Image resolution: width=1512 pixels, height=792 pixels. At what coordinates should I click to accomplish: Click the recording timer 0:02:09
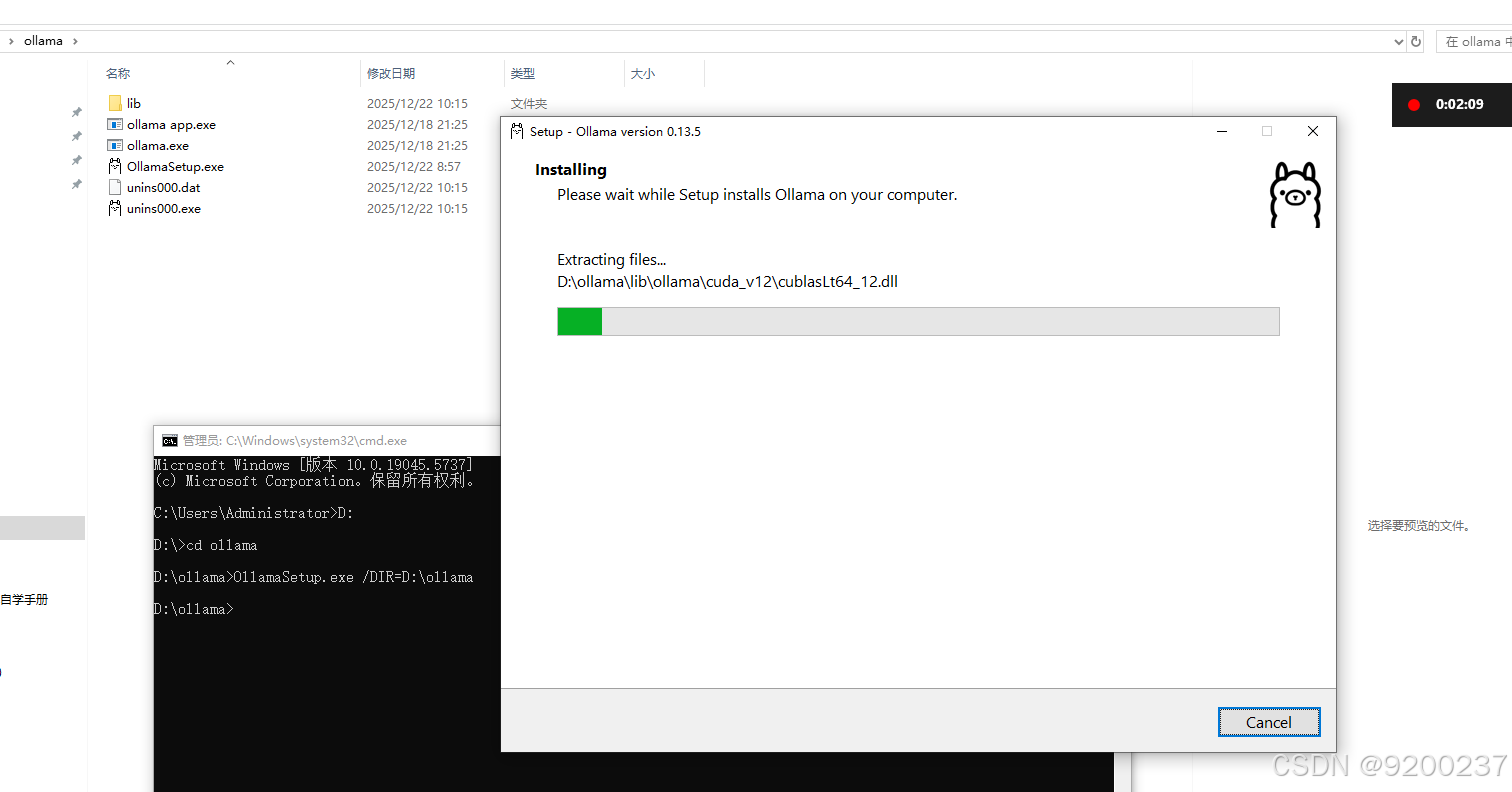tap(1459, 104)
